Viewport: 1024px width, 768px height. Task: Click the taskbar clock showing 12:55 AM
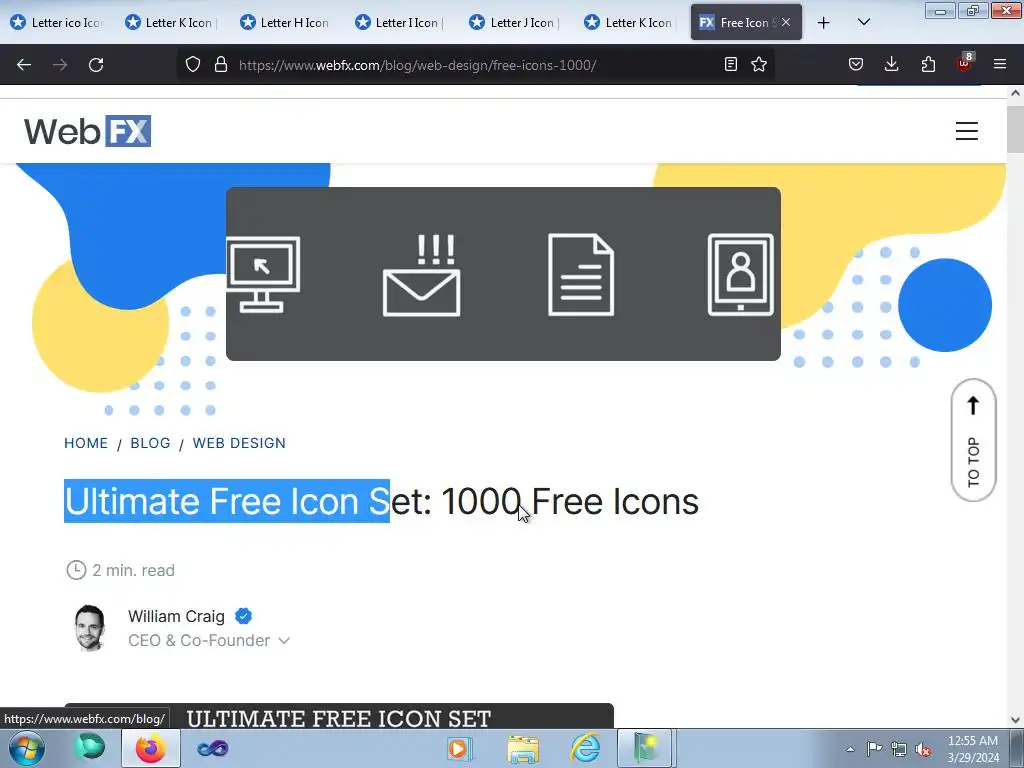(x=972, y=749)
